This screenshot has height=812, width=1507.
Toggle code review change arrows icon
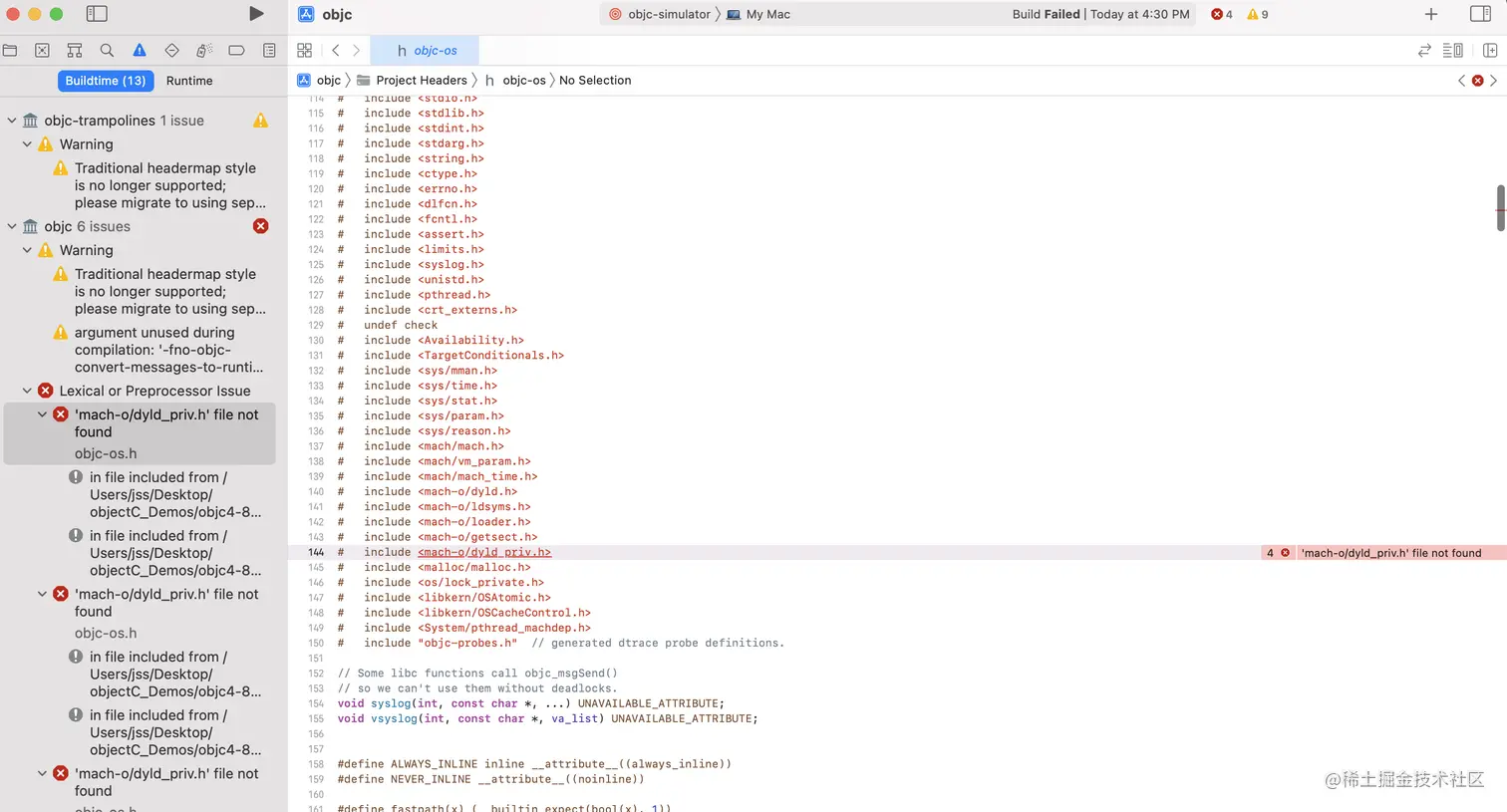[1424, 50]
